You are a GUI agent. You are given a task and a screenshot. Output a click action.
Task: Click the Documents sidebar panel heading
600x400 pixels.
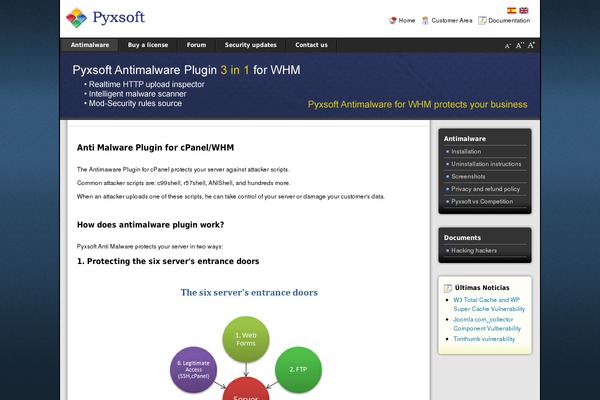(462, 238)
